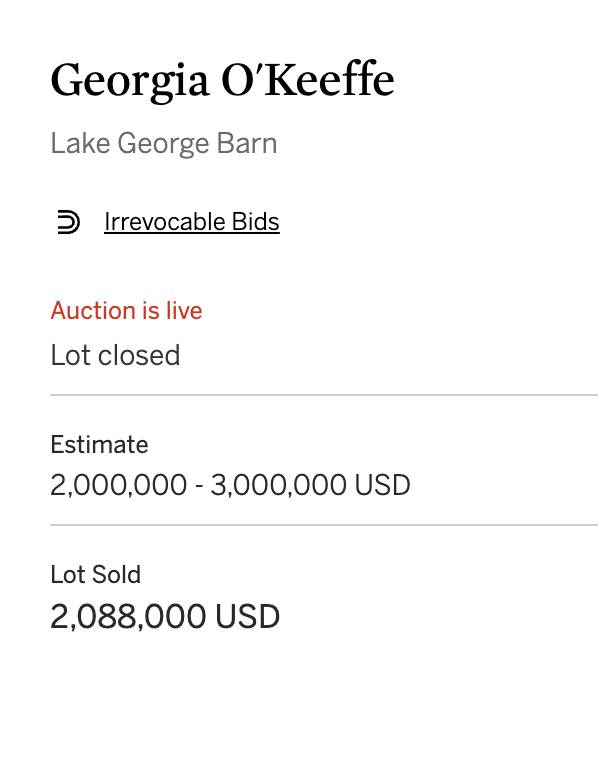Select the Lot closed status text
598x766 pixels.
pos(115,355)
